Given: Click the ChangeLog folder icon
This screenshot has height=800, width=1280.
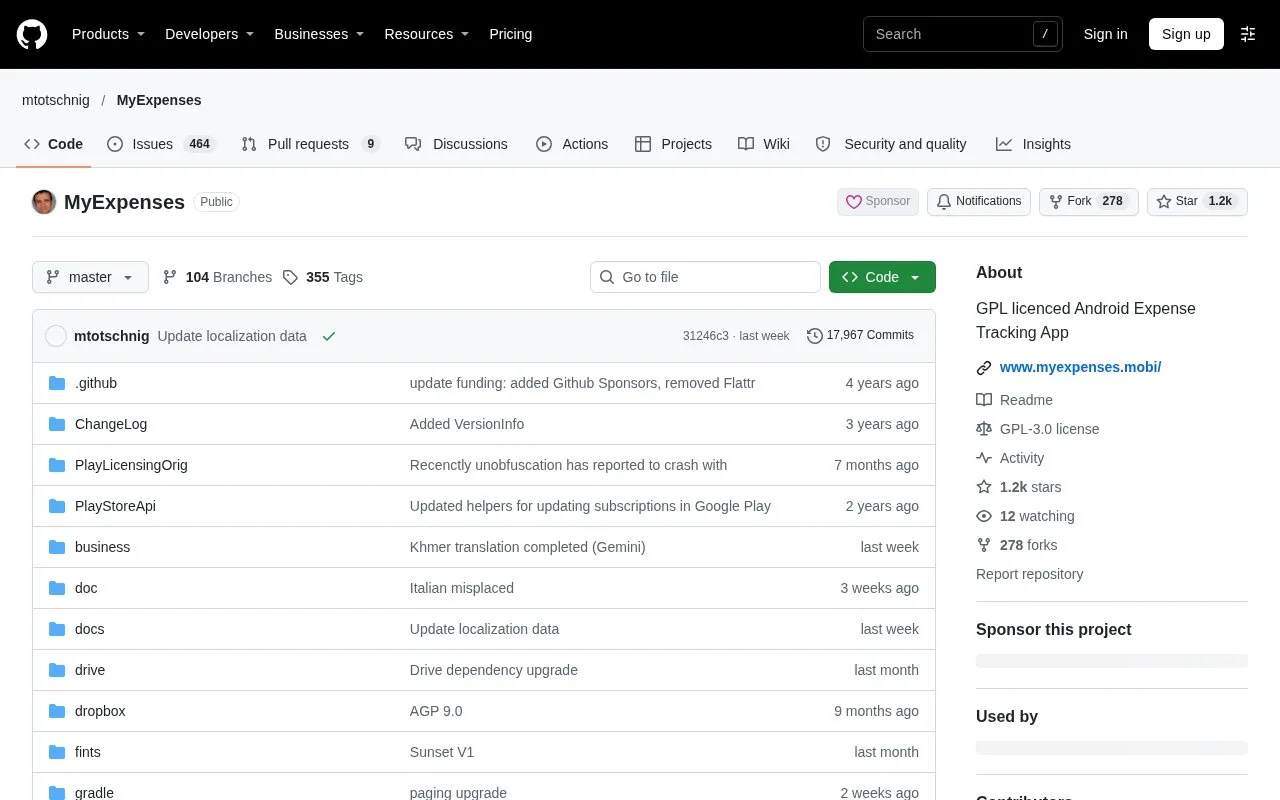Looking at the screenshot, I should (57, 424).
